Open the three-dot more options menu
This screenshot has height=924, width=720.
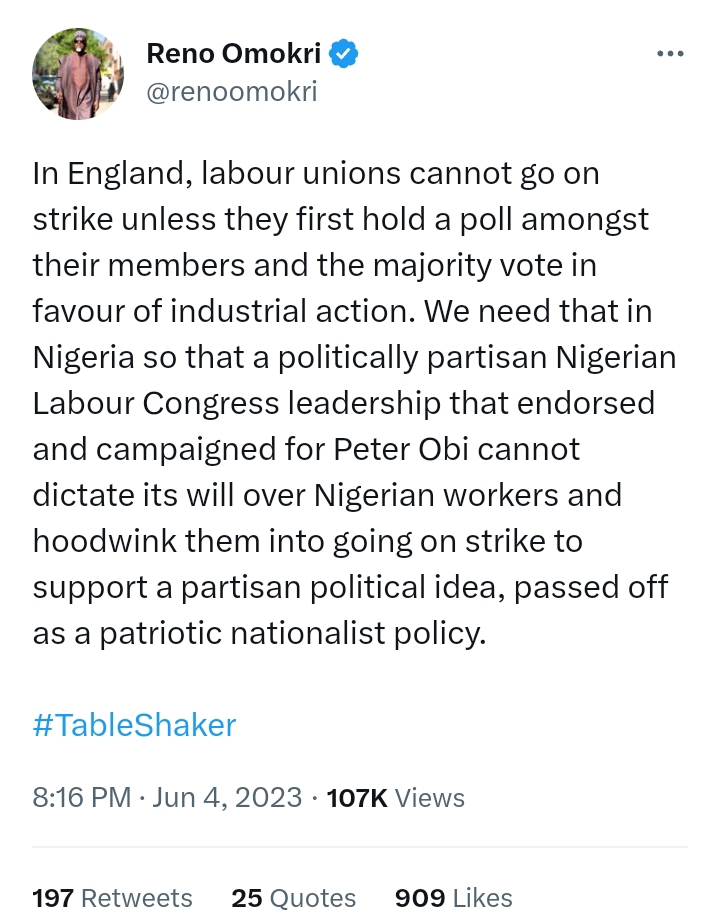(669, 54)
